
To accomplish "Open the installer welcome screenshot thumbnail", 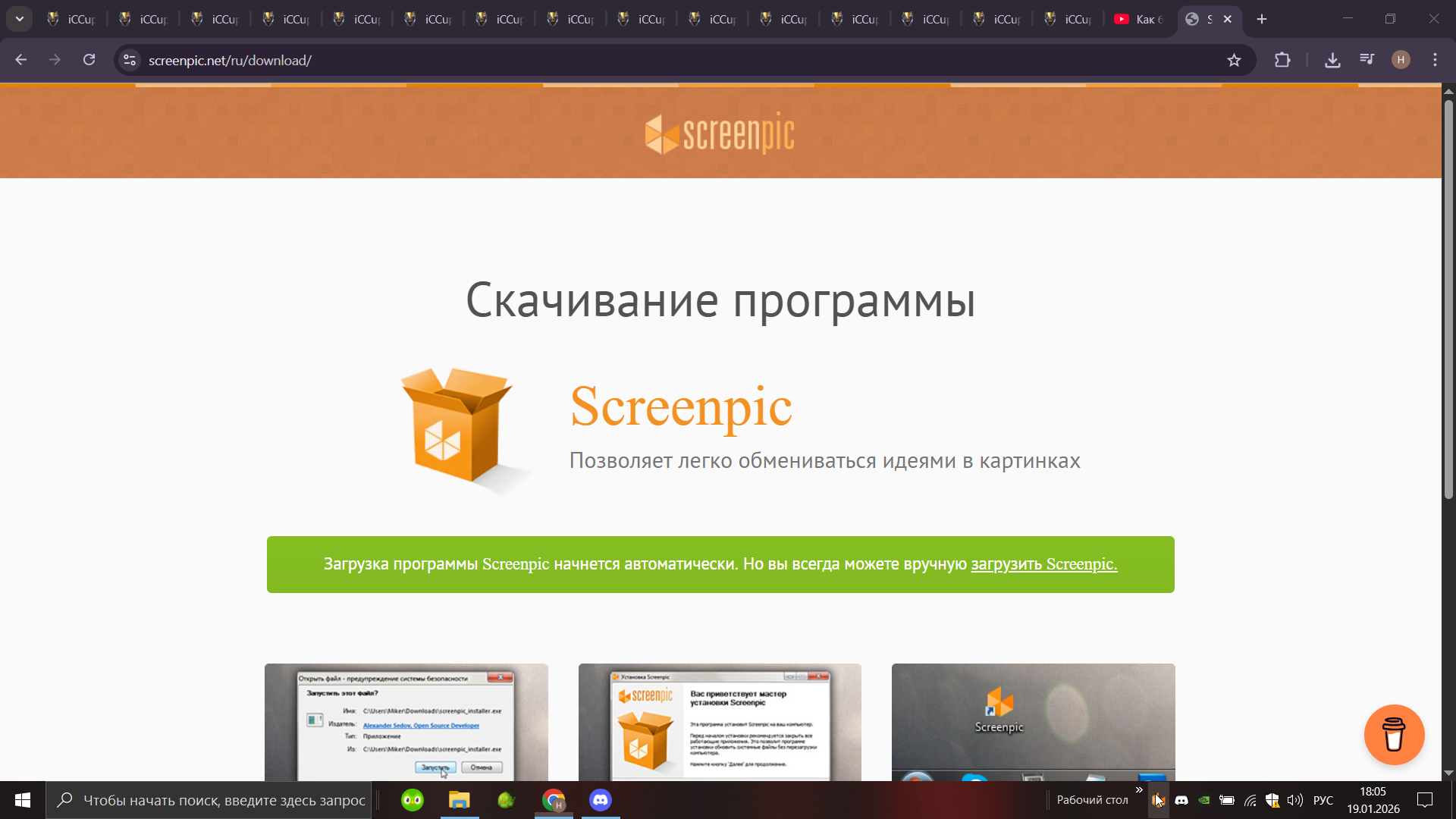I will (720, 721).
